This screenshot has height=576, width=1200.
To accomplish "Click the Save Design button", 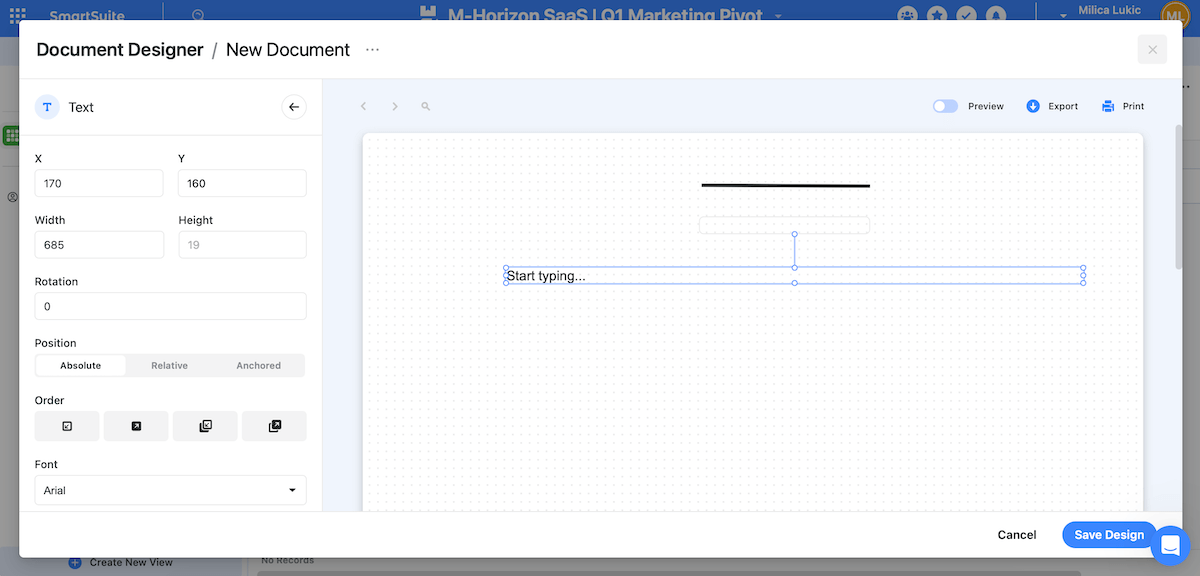I will tap(1109, 534).
